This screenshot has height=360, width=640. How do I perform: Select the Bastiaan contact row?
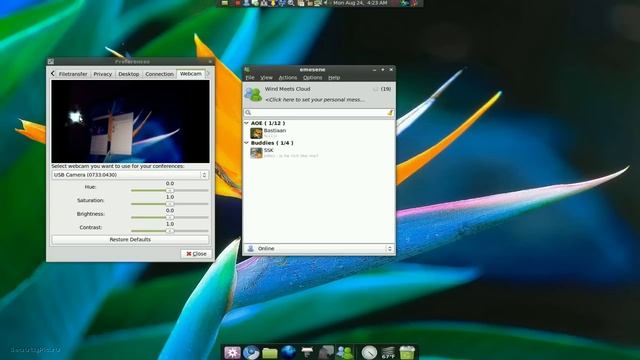[x=319, y=133]
